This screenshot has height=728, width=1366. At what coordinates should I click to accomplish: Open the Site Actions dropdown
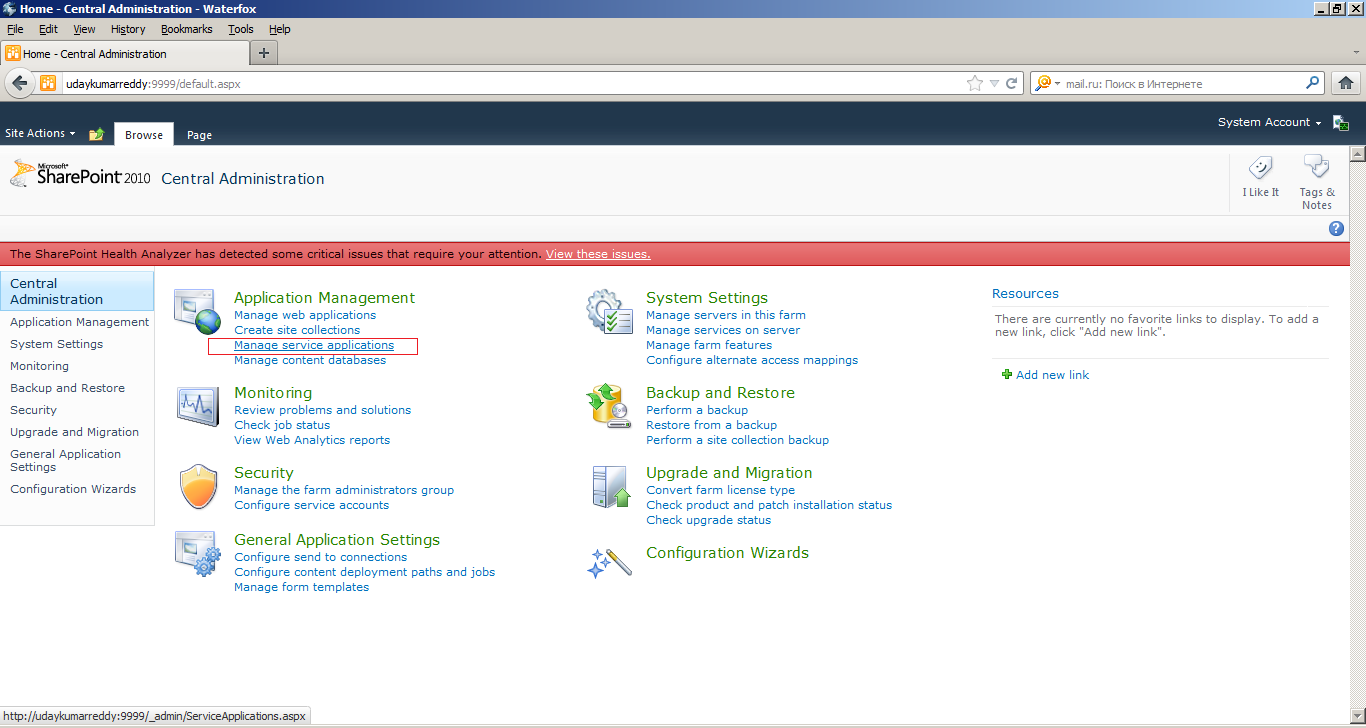tap(40, 133)
